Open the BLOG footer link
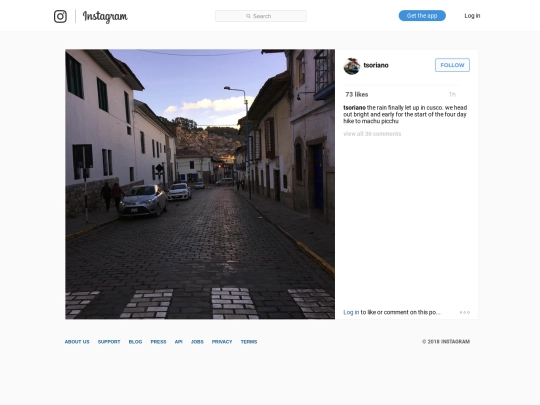This screenshot has height=405, width=540. pos(135,342)
